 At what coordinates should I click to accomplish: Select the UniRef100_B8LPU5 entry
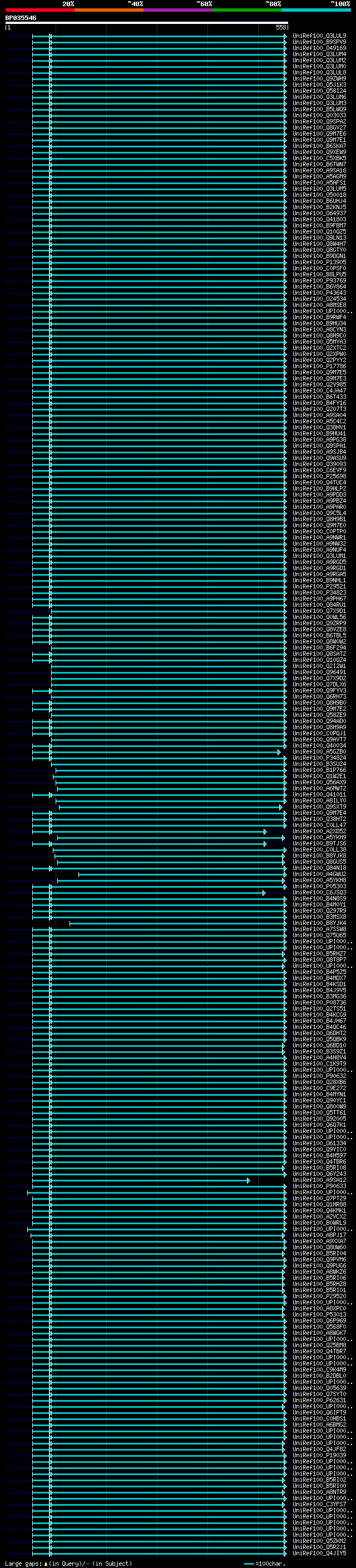(319, 275)
